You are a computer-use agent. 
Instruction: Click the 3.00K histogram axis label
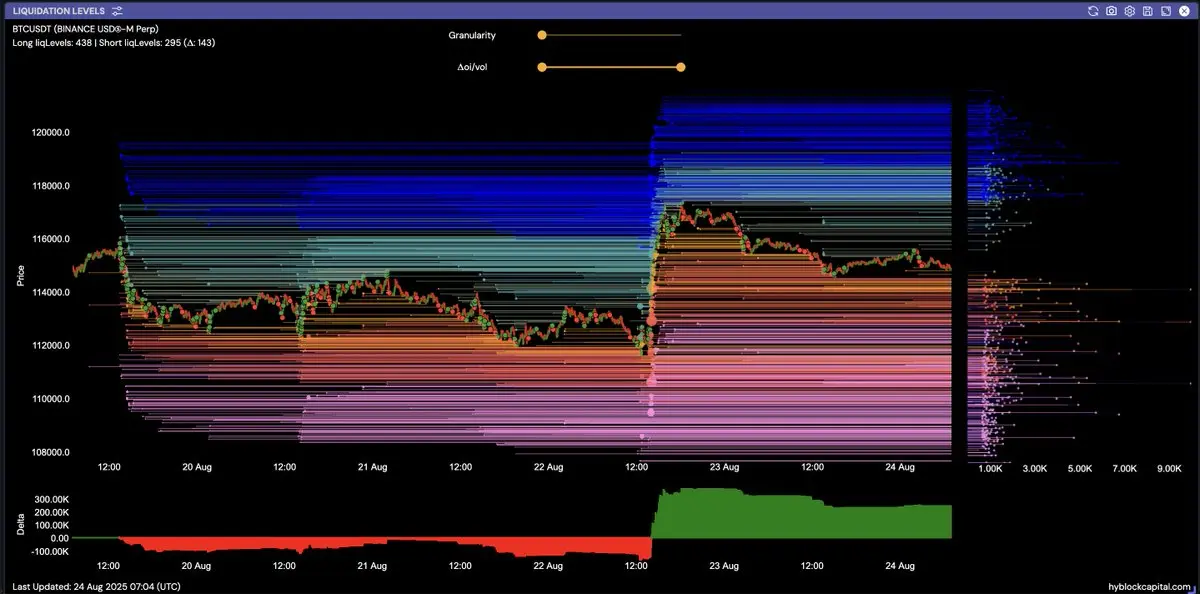(x=1034, y=468)
